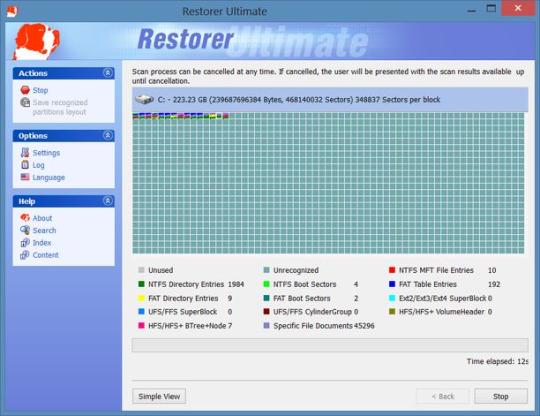Open the Index help link
Viewport: 540px width, 416px height.
pyautogui.click(x=42, y=243)
